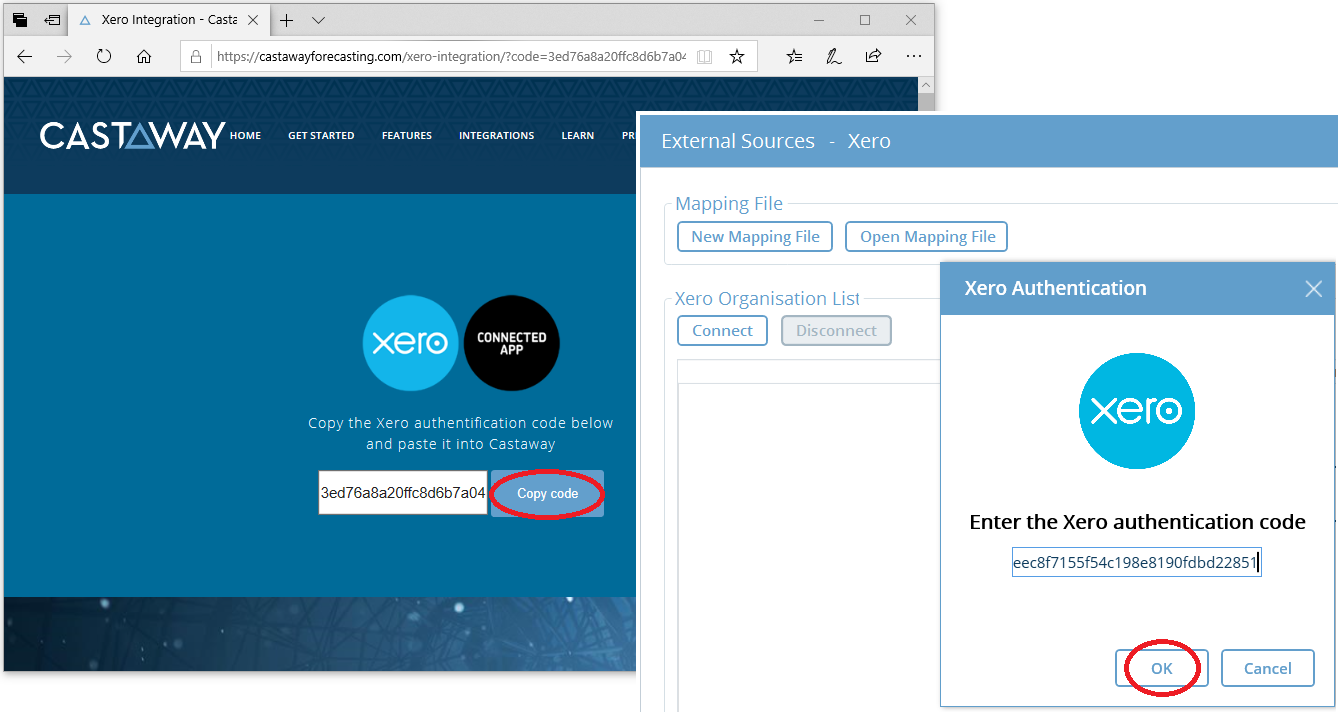This screenshot has width=1341, height=712.
Task: Click the Add notes pen icon
Action: click(x=833, y=57)
